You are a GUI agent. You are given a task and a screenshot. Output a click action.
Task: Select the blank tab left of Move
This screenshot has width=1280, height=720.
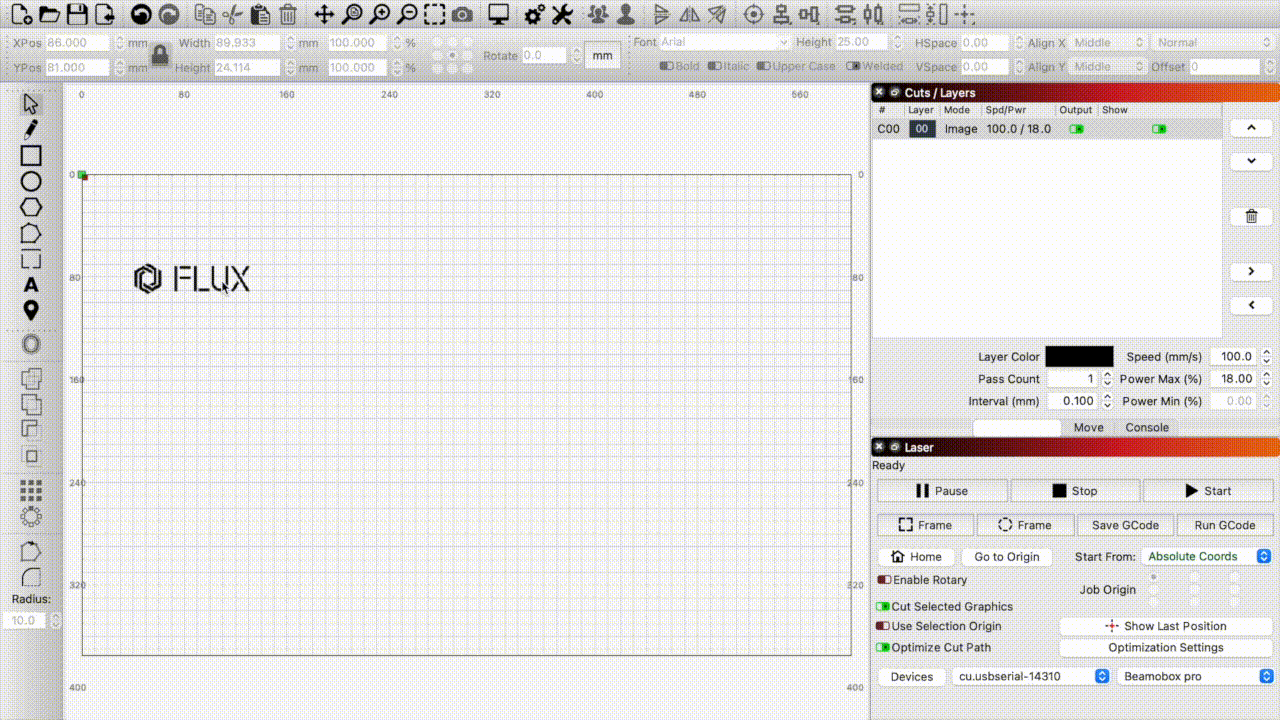(1017, 428)
